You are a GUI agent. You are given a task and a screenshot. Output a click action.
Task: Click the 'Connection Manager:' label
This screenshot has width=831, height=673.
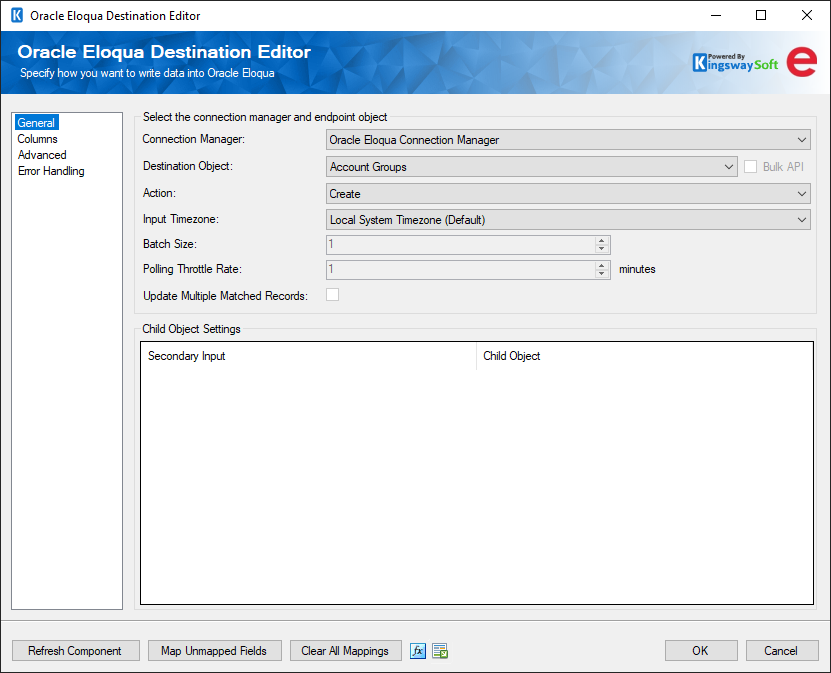coord(193,139)
